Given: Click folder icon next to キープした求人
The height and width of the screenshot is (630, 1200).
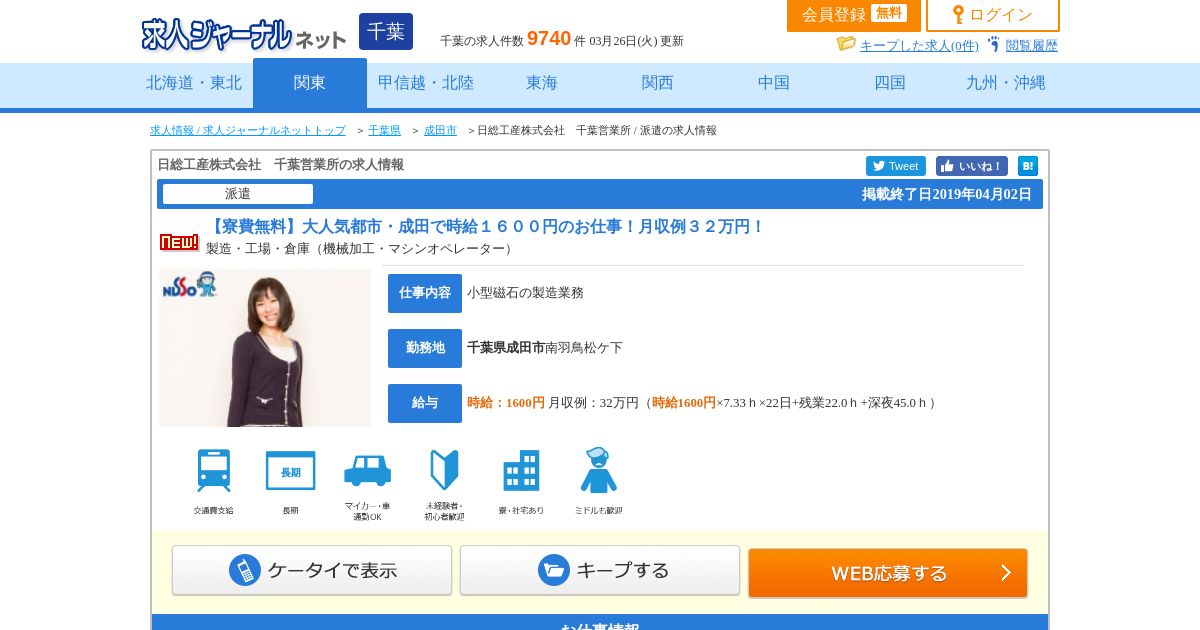Looking at the screenshot, I should point(846,44).
